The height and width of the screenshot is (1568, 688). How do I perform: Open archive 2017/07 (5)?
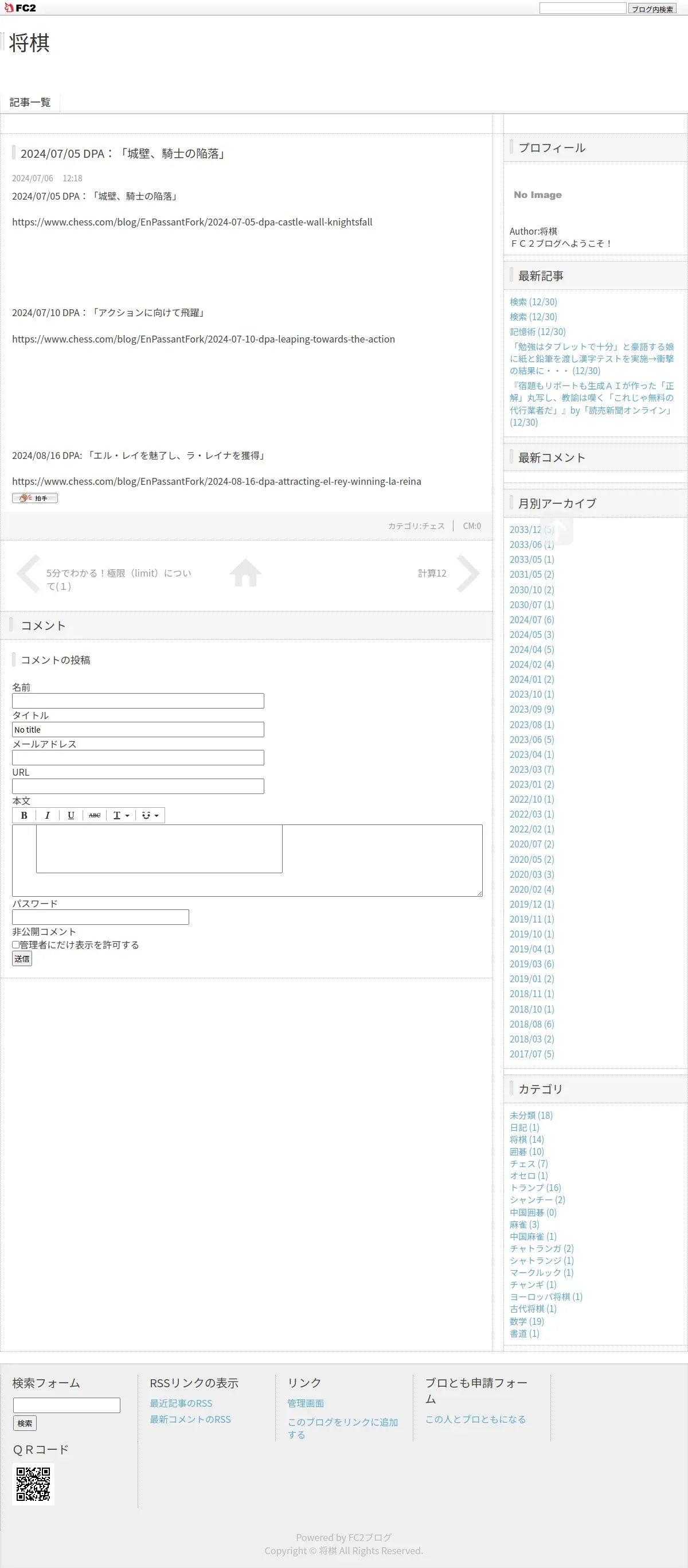(531, 1053)
